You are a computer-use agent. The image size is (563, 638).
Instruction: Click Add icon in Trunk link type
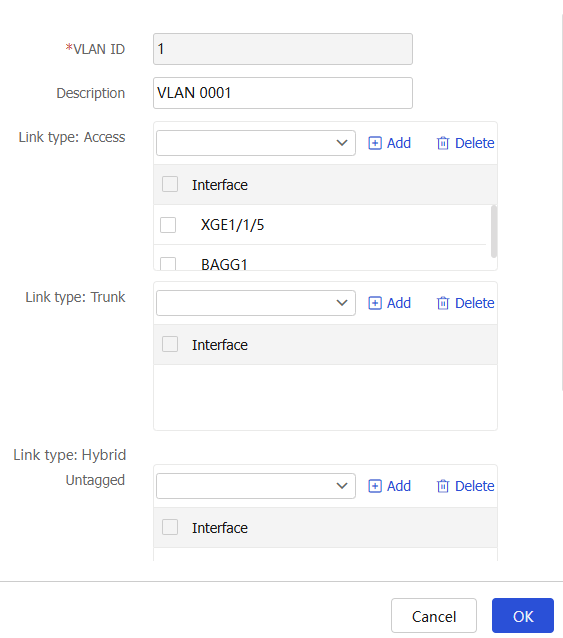[375, 303]
